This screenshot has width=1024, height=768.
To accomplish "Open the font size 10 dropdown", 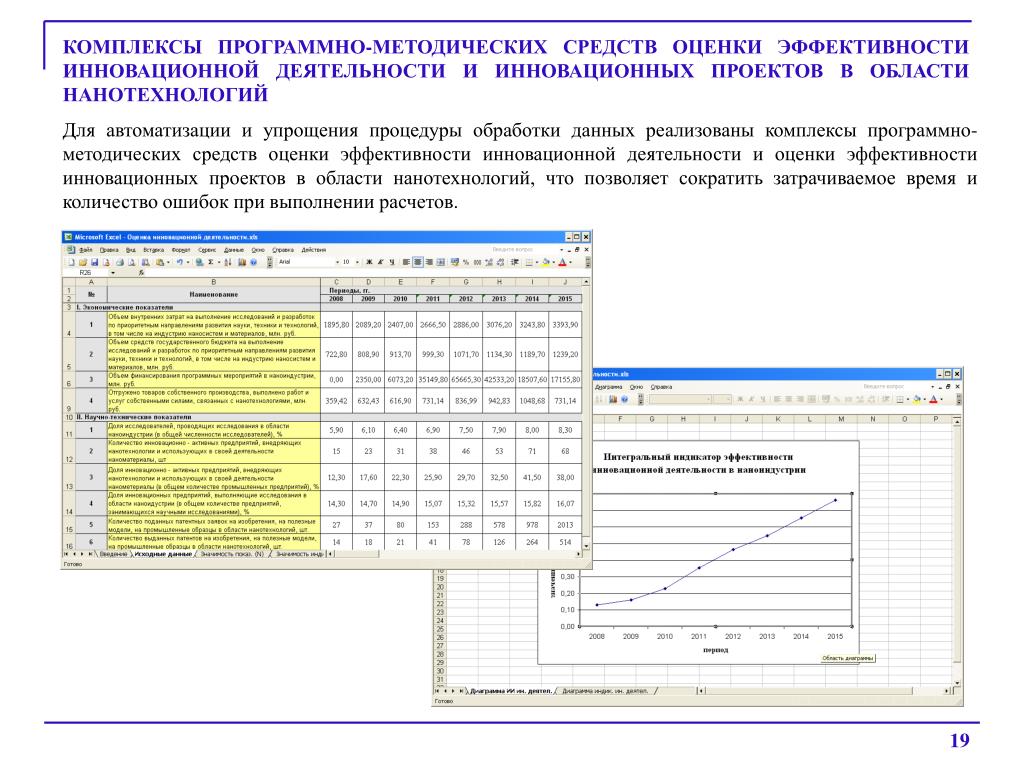I will 357,262.
